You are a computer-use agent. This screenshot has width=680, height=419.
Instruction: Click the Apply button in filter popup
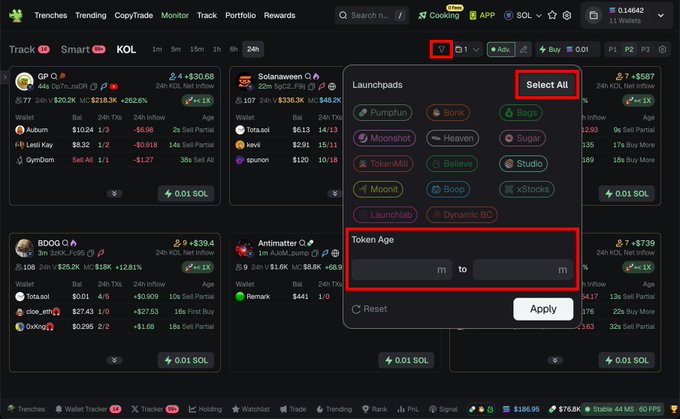543,309
